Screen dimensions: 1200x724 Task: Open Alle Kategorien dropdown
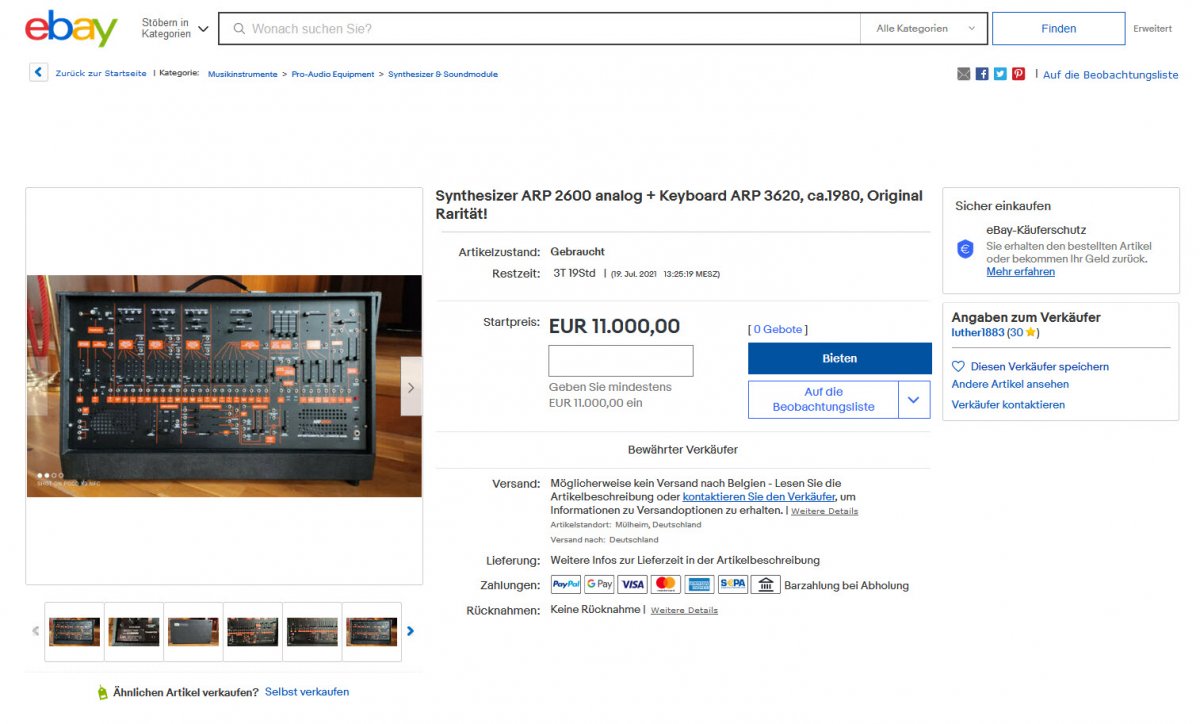tap(924, 28)
